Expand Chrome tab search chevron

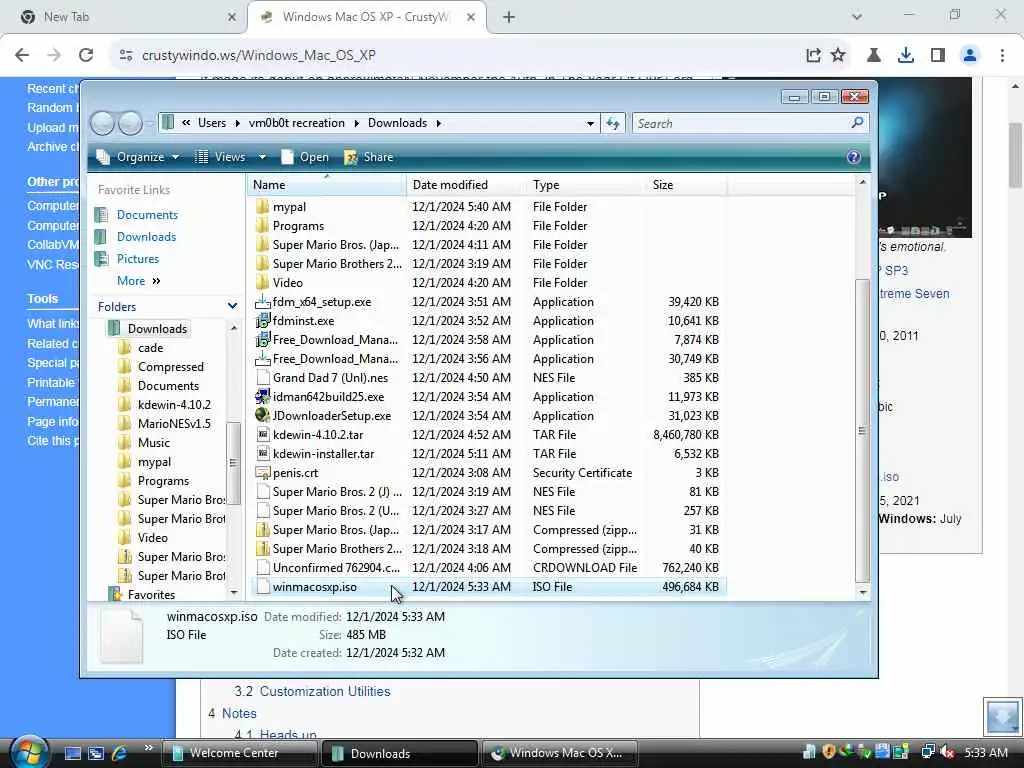point(857,17)
